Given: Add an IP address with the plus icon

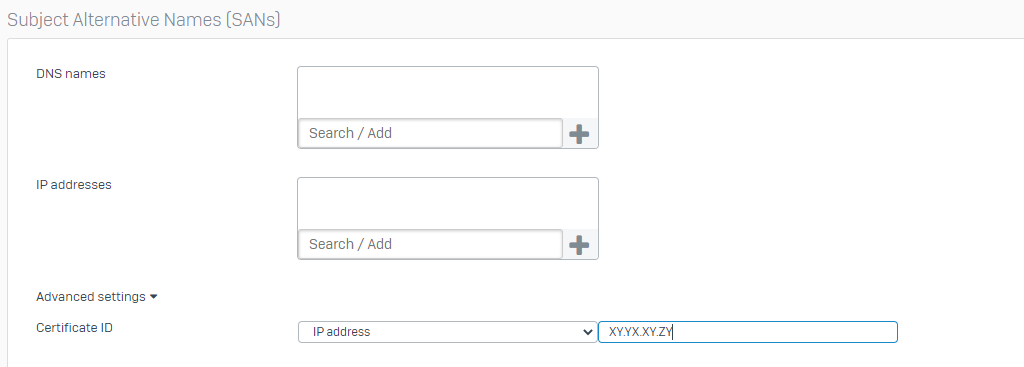Looking at the screenshot, I should pyautogui.click(x=579, y=246).
